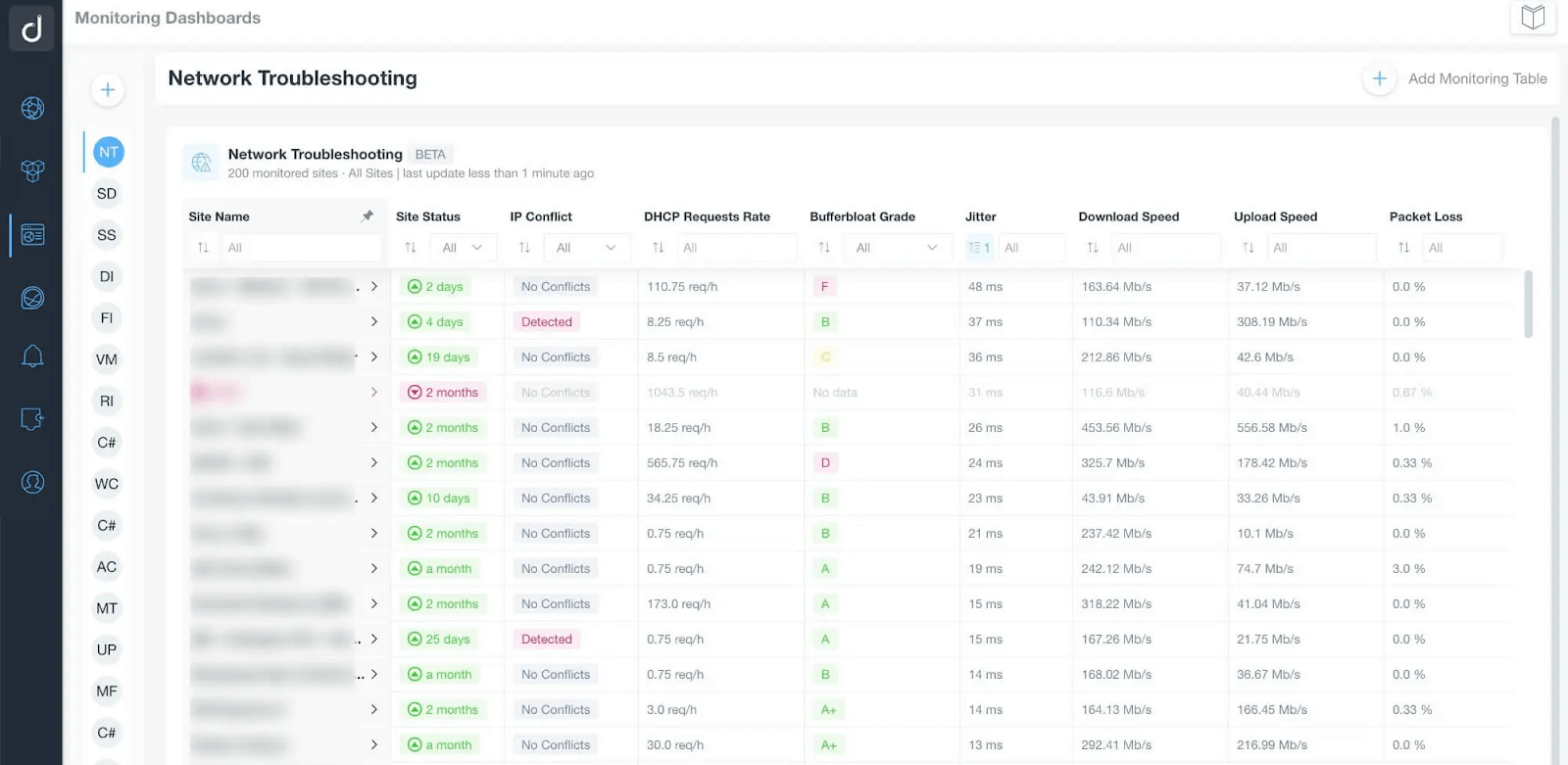Sort by IP Conflict arrows icon
Screen dimensions: 1568x765
pyautogui.click(x=524, y=248)
